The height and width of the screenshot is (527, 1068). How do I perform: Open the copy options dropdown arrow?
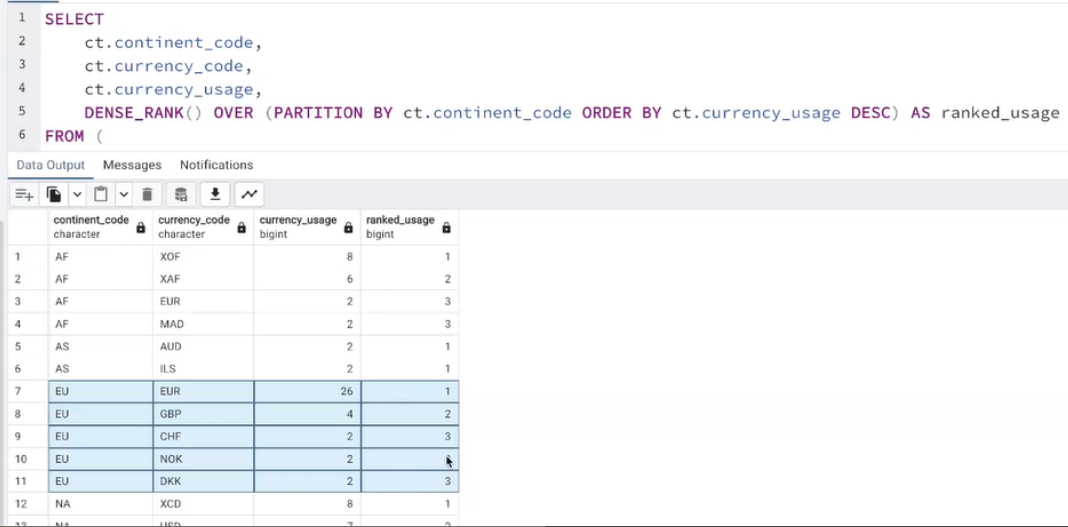coord(77,195)
